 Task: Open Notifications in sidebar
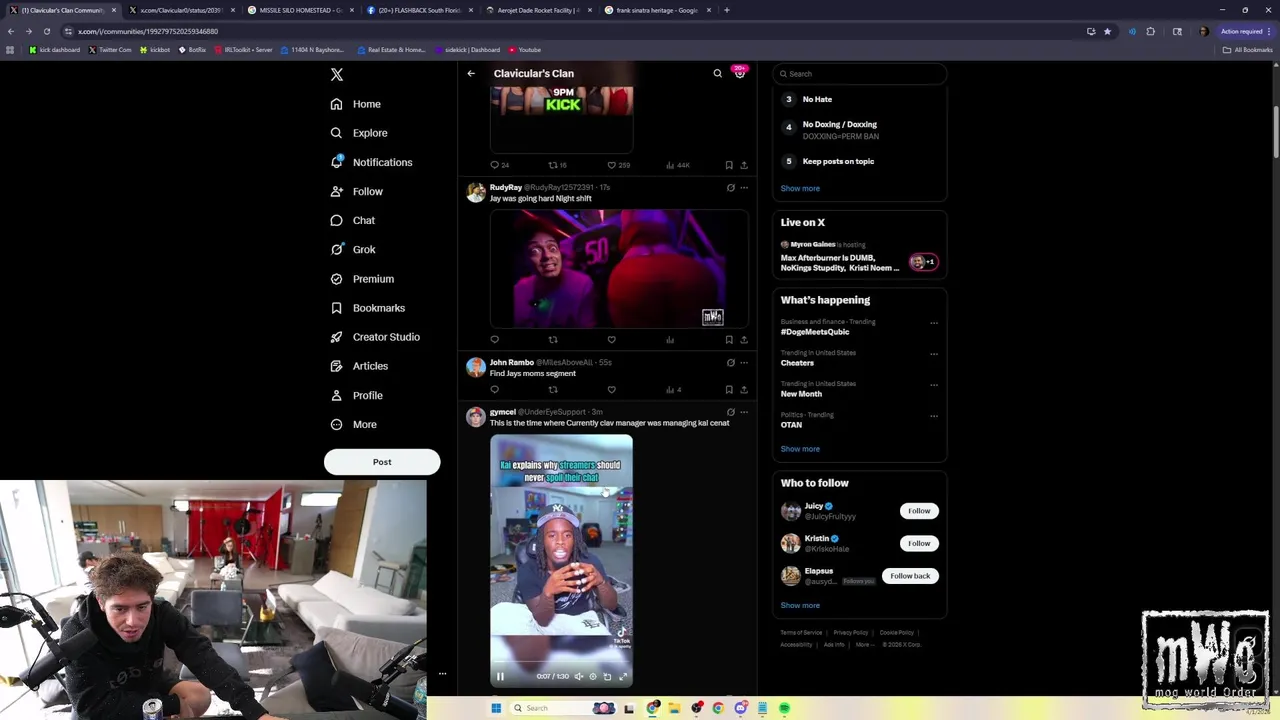(370, 162)
